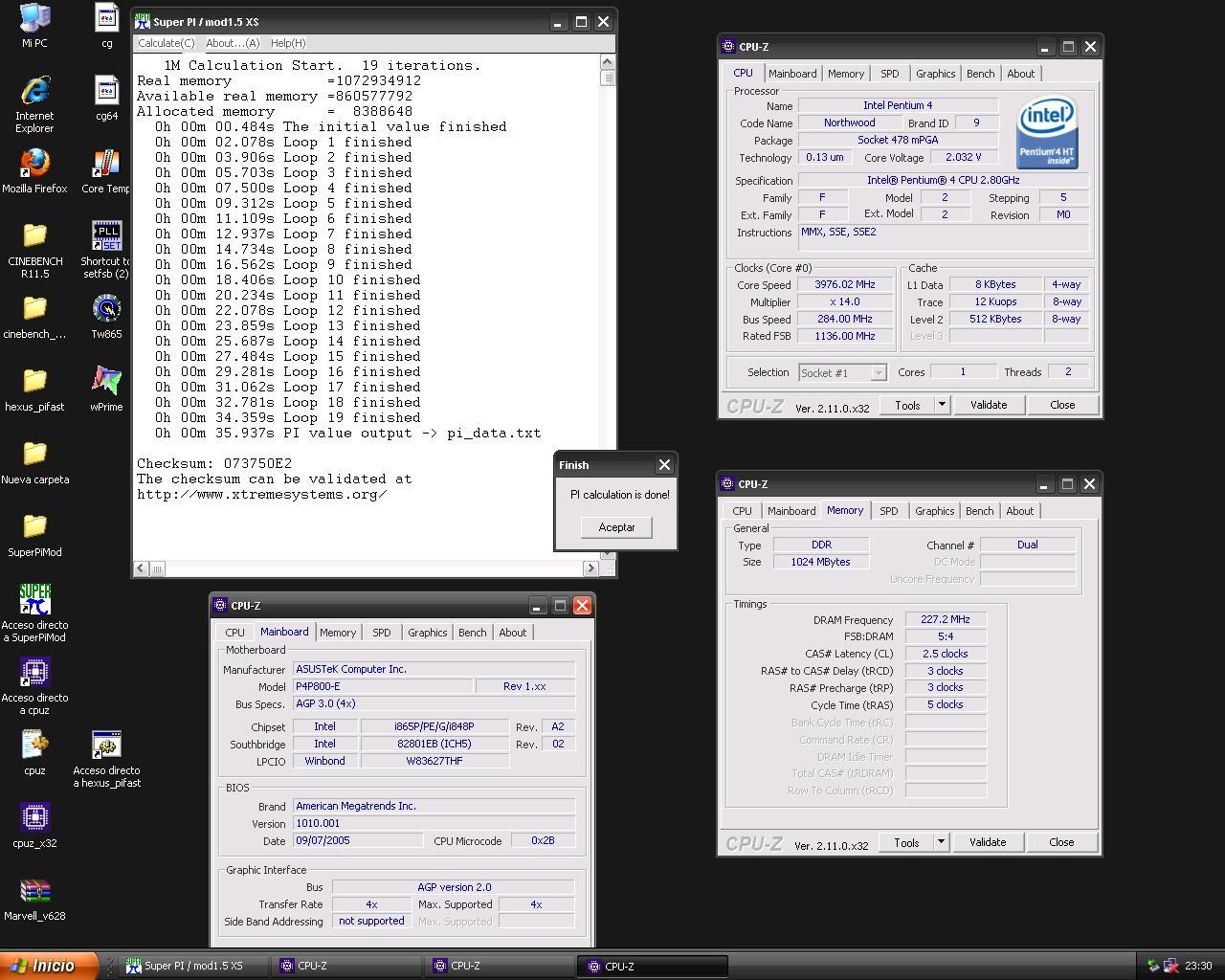Click Close button in Memory CPU-Z window
This screenshot has width=1225, height=980.
coord(1061,842)
